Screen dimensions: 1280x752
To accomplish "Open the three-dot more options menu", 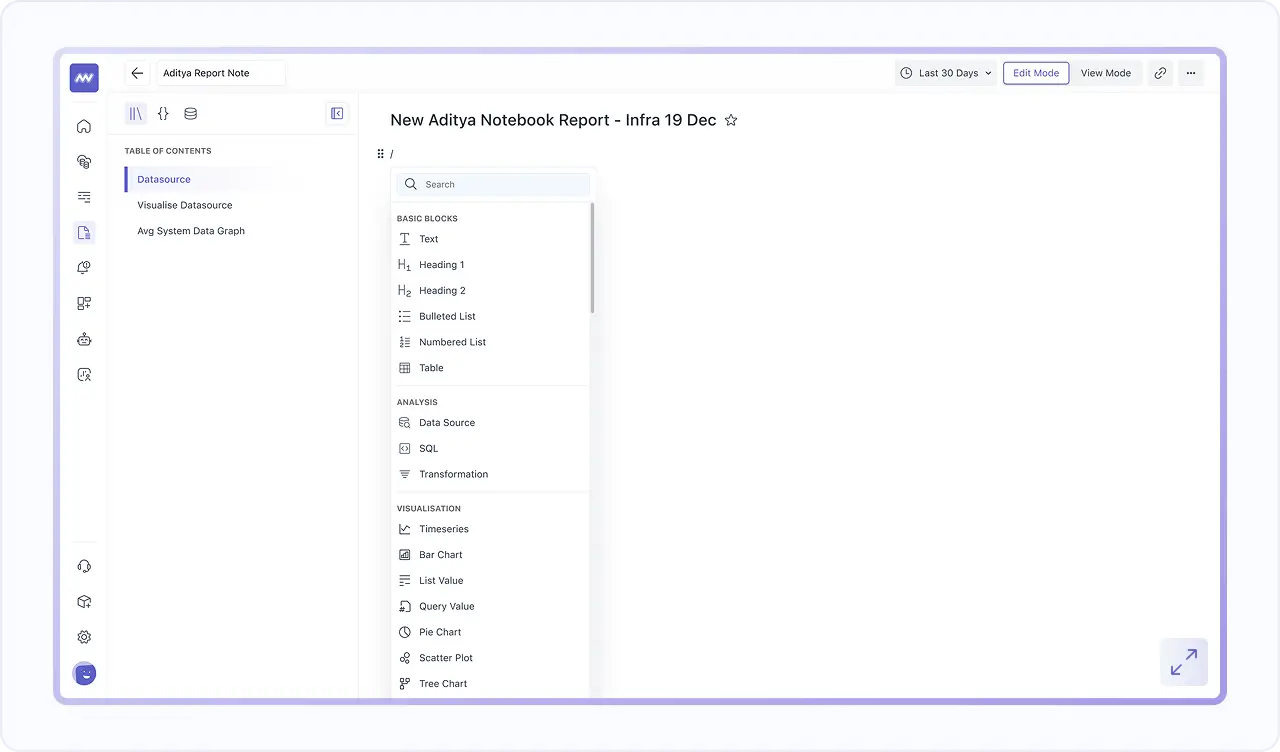I will click(1190, 73).
